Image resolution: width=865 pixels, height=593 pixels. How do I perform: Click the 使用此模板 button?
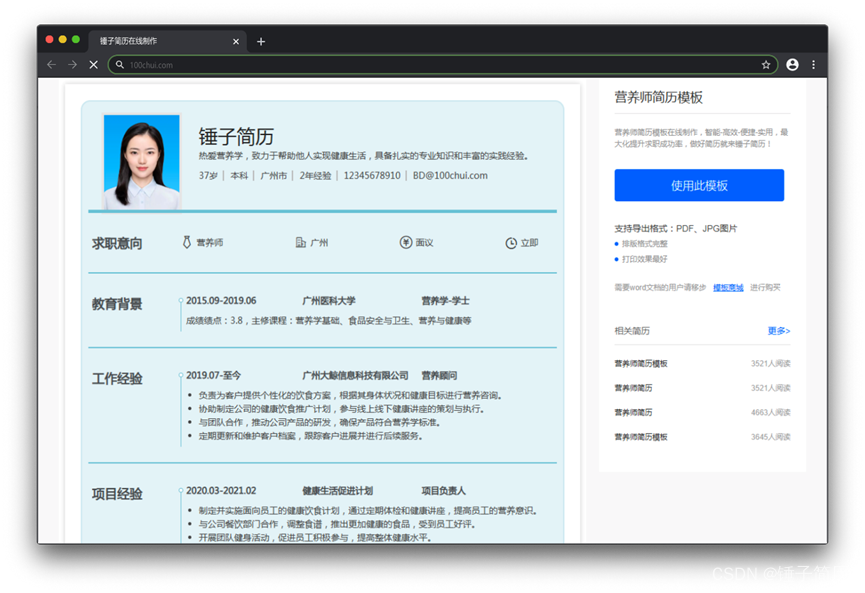pyautogui.click(x=699, y=185)
